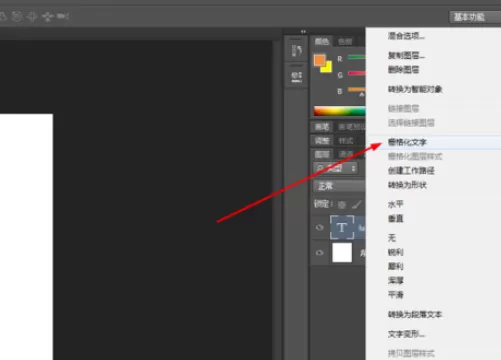Click the G channel color slider
501x360 pixels.
pyautogui.click(x=356, y=73)
